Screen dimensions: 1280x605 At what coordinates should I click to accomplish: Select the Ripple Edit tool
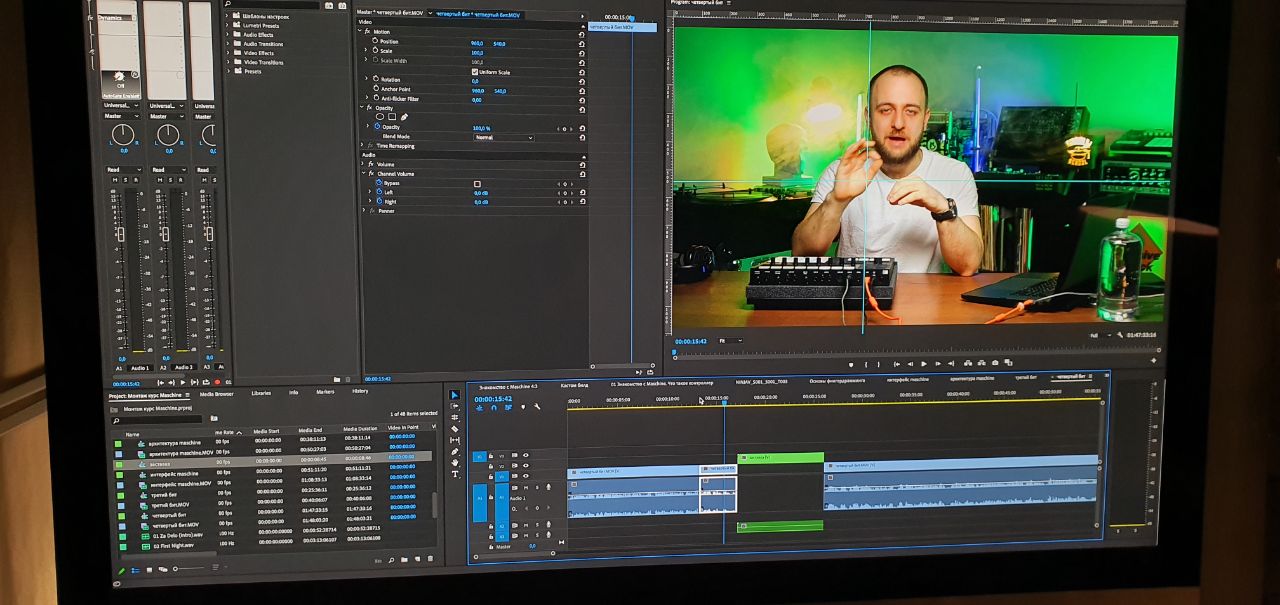(454, 418)
